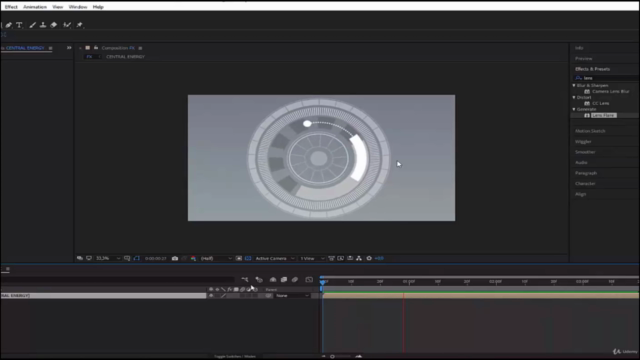Click the effects search field containing 'lens'
The image size is (640, 360).
click(x=606, y=78)
